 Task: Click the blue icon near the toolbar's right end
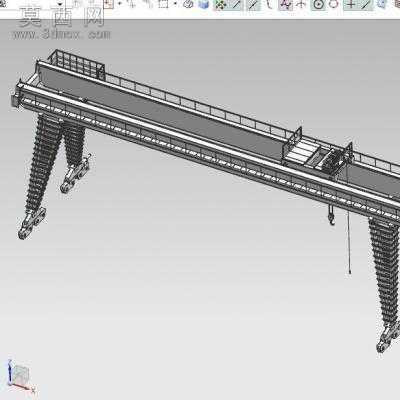382,4
